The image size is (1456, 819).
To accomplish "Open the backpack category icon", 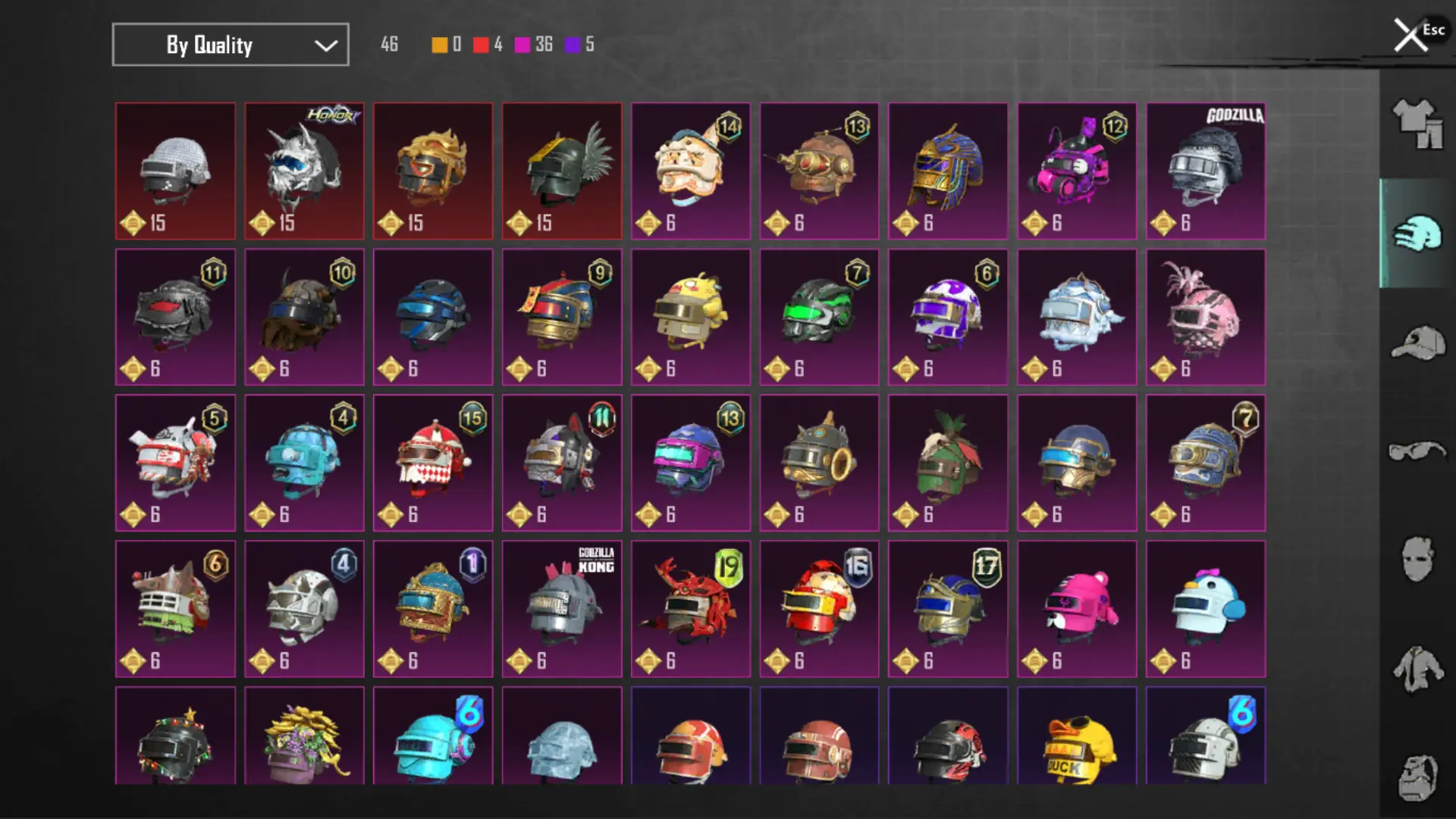I will click(1417, 778).
